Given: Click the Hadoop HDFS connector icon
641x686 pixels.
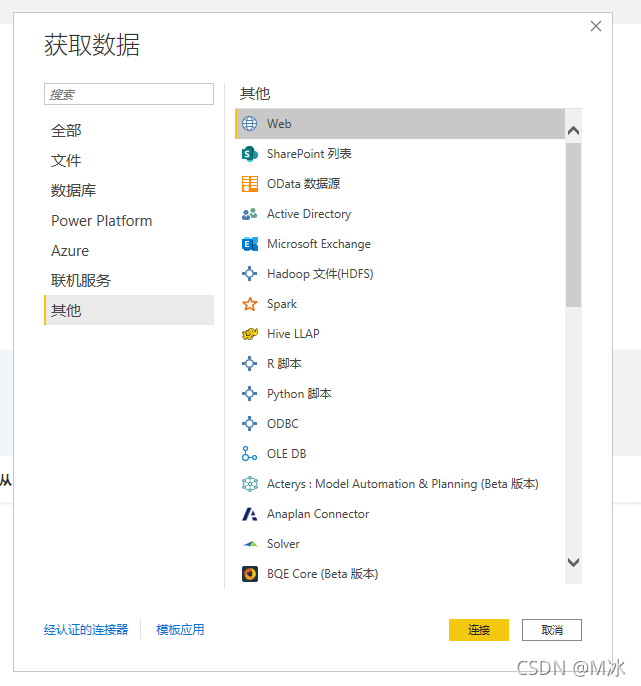Looking at the screenshot, I should tap(250, 274).
